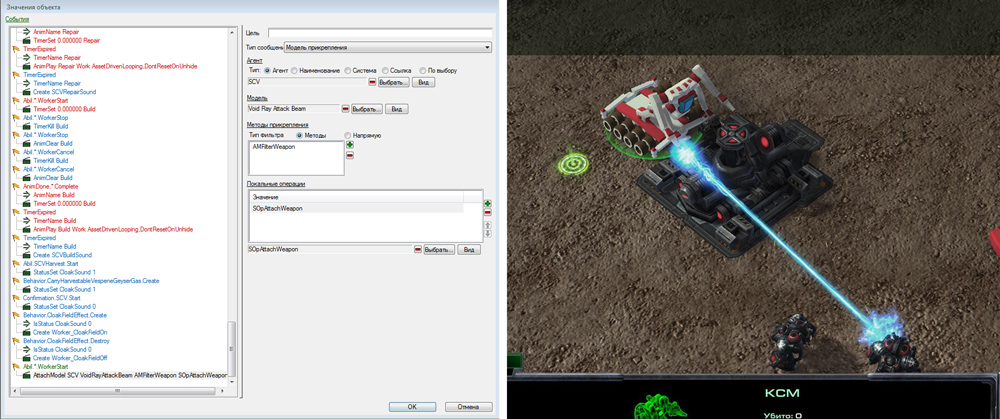Click the flag icon beside Abil.SCVHarvest.Start

[17, 263]
